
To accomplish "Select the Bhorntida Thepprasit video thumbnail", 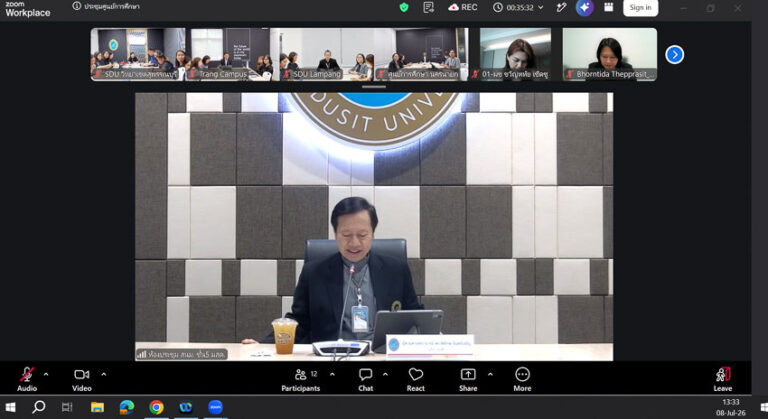I will point(610,54).
